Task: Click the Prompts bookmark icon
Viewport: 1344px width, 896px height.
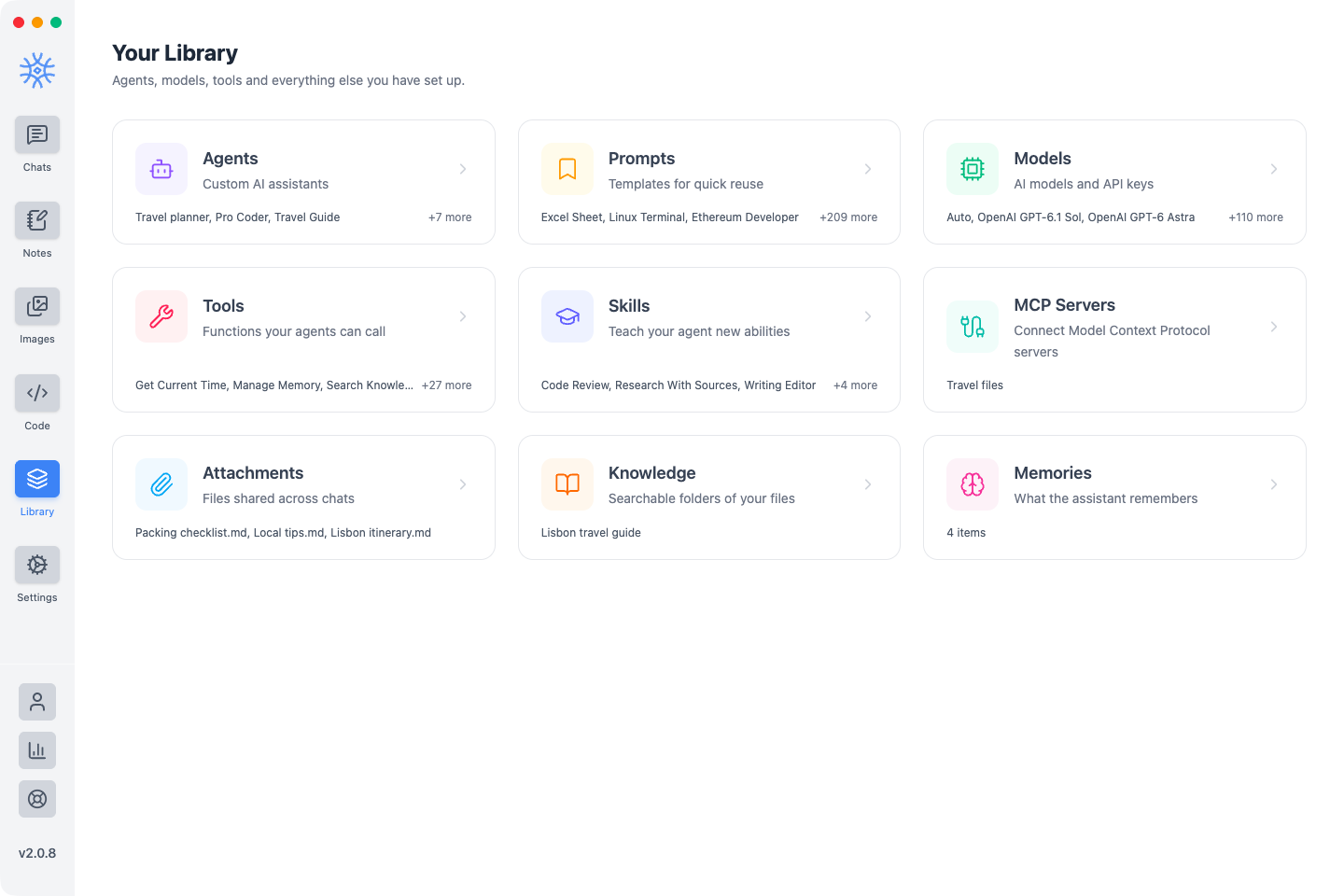Action: 567,169
